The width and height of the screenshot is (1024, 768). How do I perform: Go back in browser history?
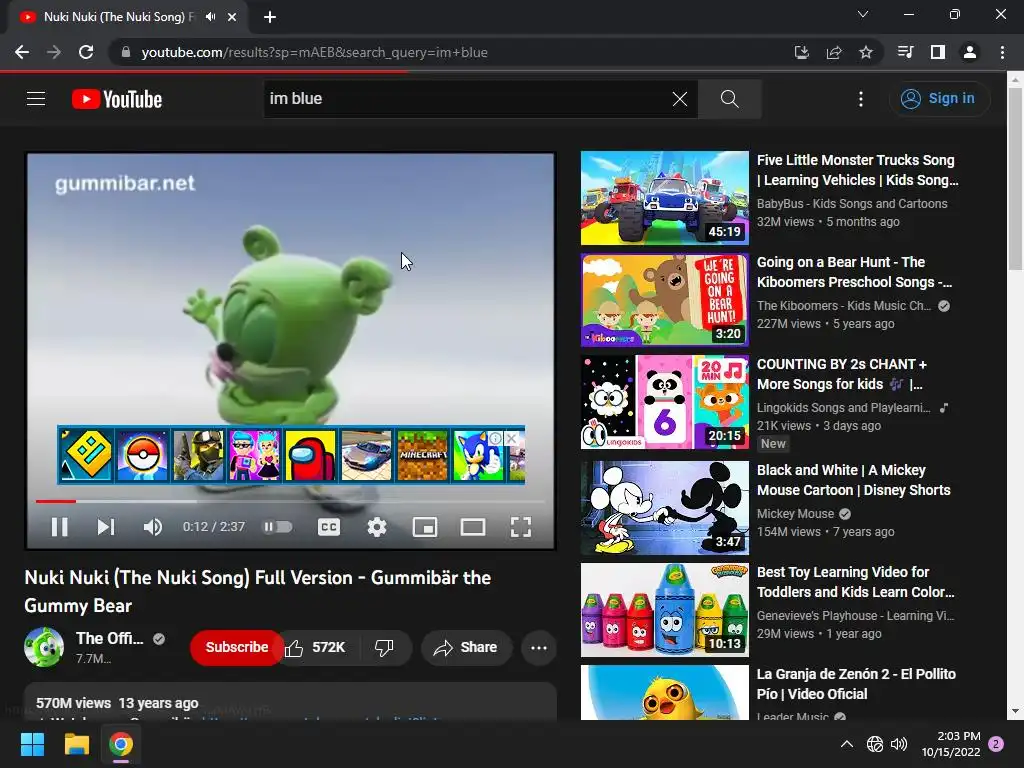pos(22,52)
